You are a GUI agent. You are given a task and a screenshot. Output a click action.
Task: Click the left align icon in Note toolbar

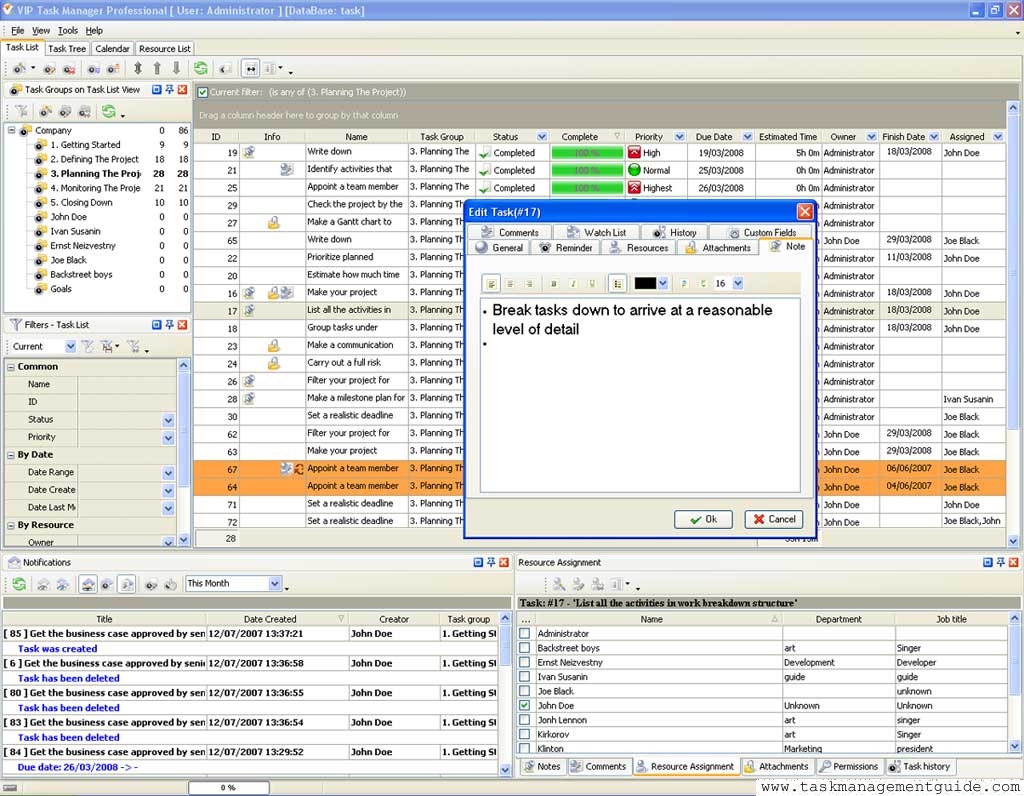[491, 283]
